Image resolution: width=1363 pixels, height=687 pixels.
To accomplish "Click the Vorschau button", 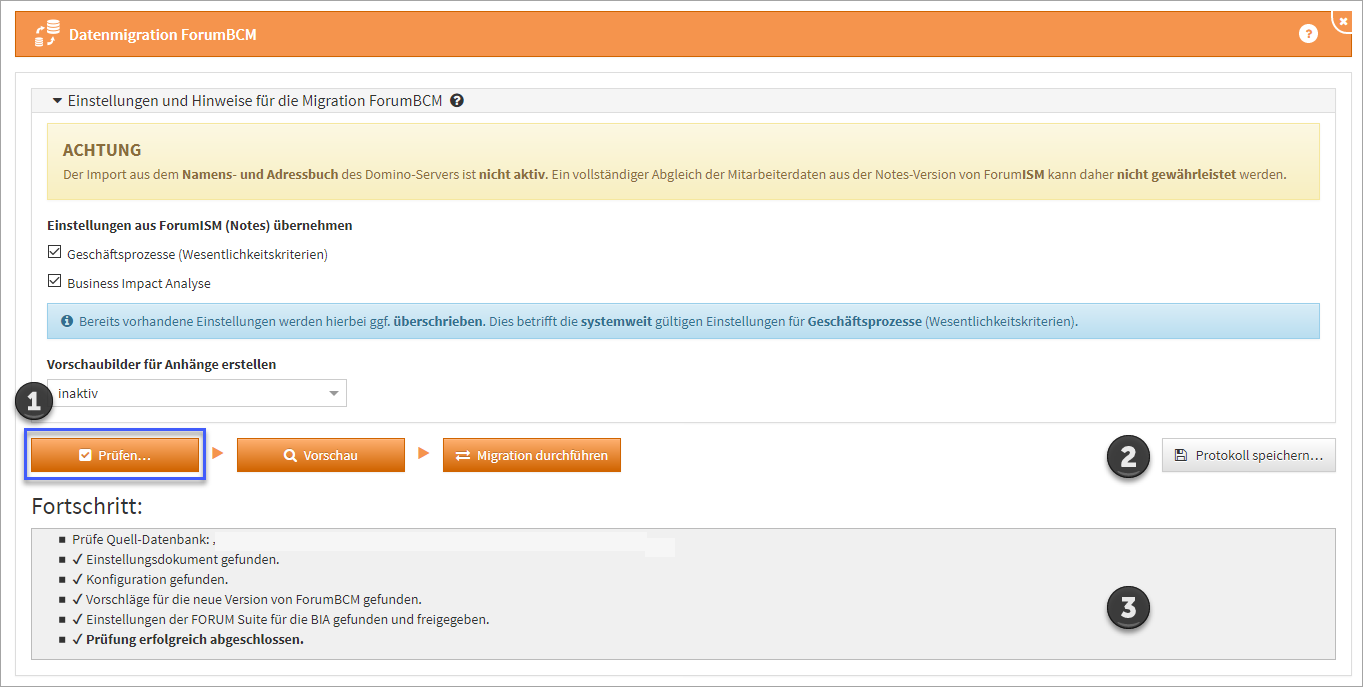I will (x=321, y=455).
